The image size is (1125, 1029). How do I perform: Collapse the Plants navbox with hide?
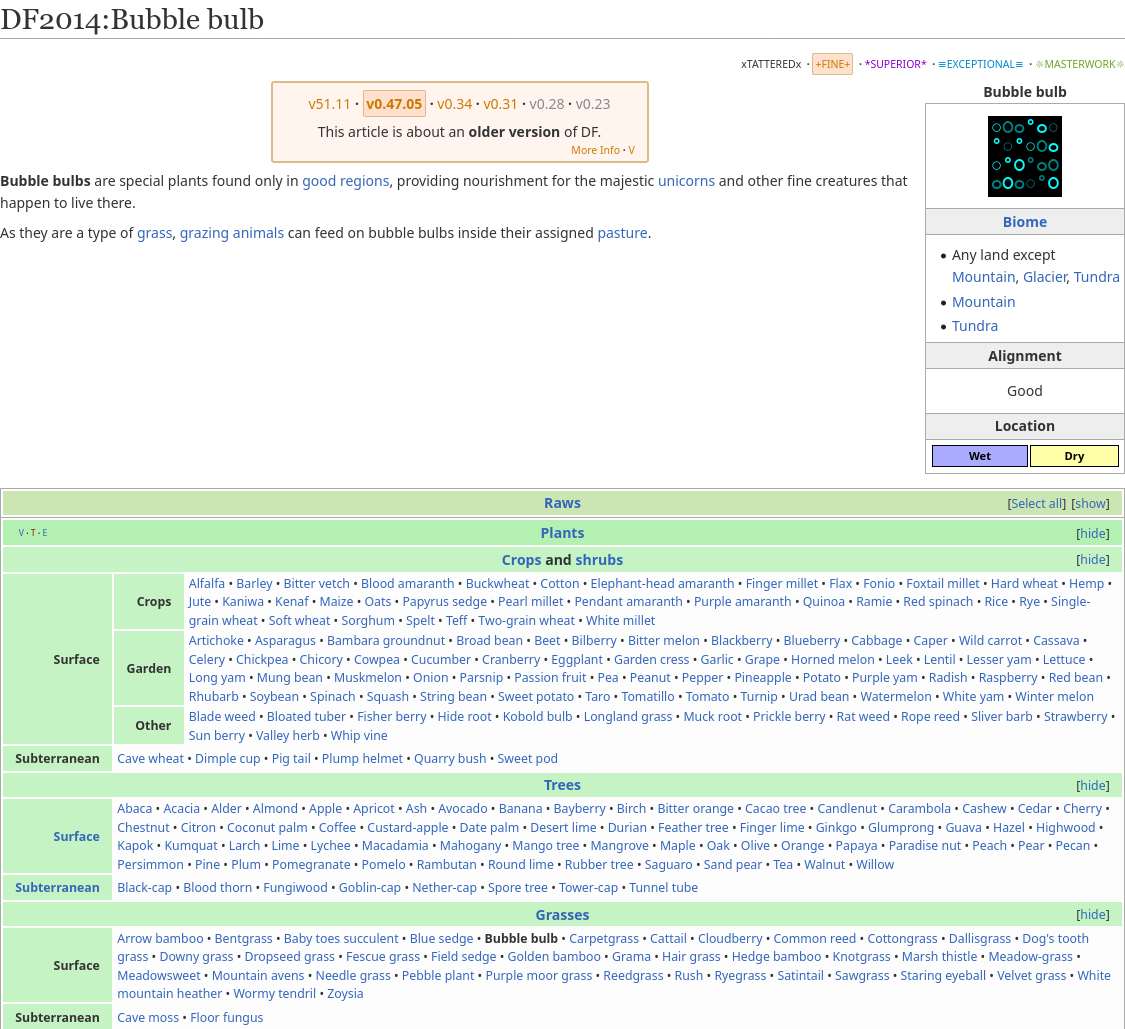(1093, 533)
